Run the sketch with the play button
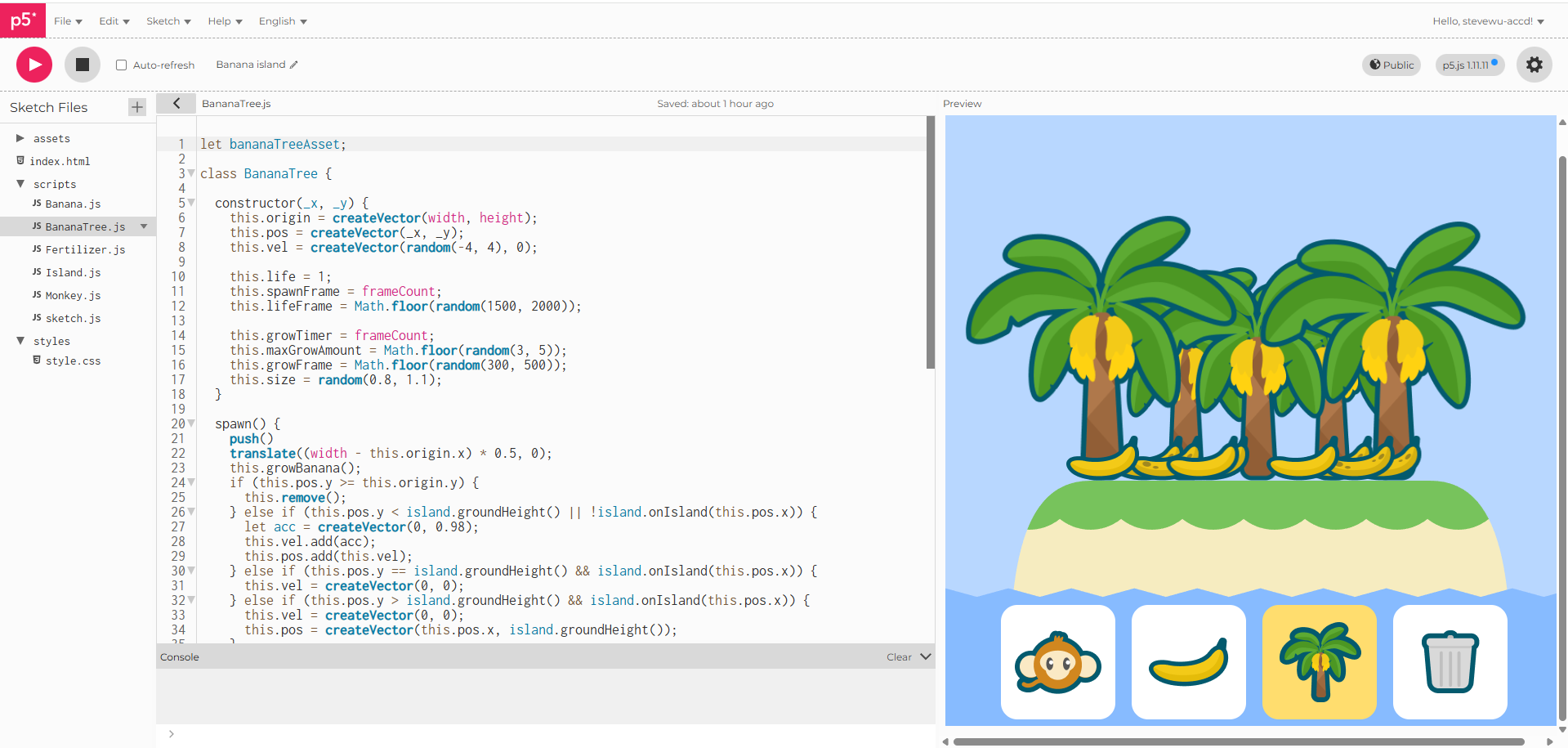1568x748 pixels. (34, 64)
